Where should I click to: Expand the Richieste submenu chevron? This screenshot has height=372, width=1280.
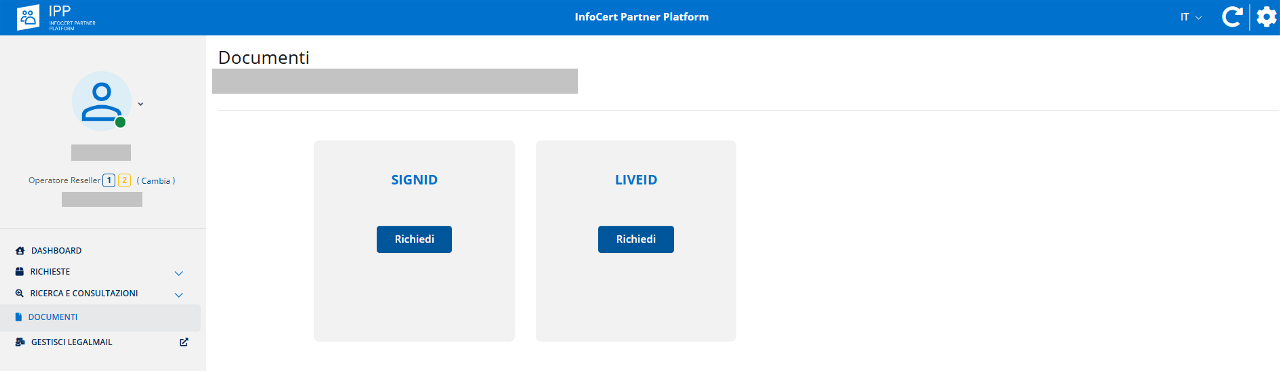coord(179,273)
